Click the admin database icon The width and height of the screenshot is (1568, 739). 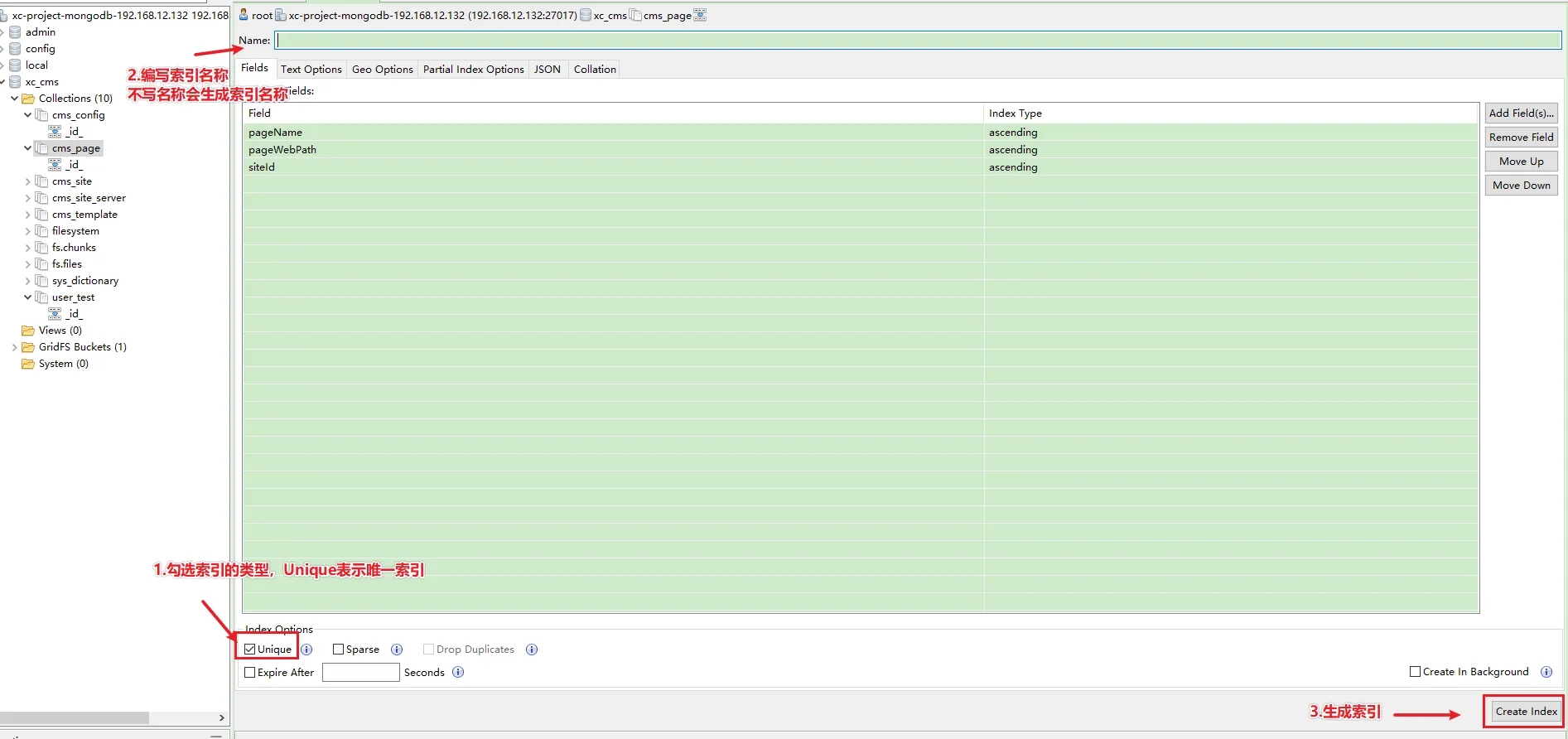(15, 32)
